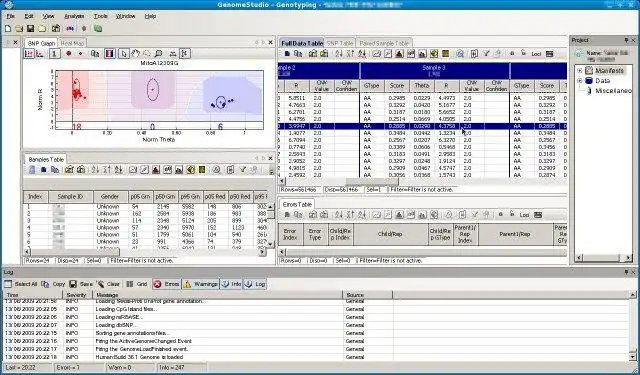
Task: Click the auto-scale X axis icon in SNP Graph
Action: (x=173, y=53)
